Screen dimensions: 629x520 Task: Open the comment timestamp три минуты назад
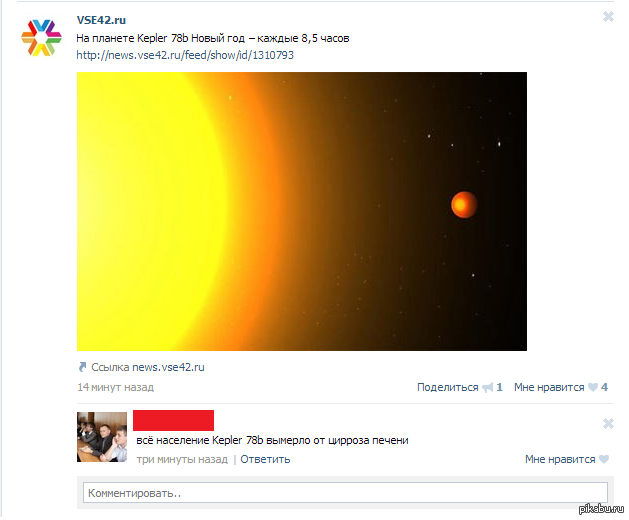(182, 459)
